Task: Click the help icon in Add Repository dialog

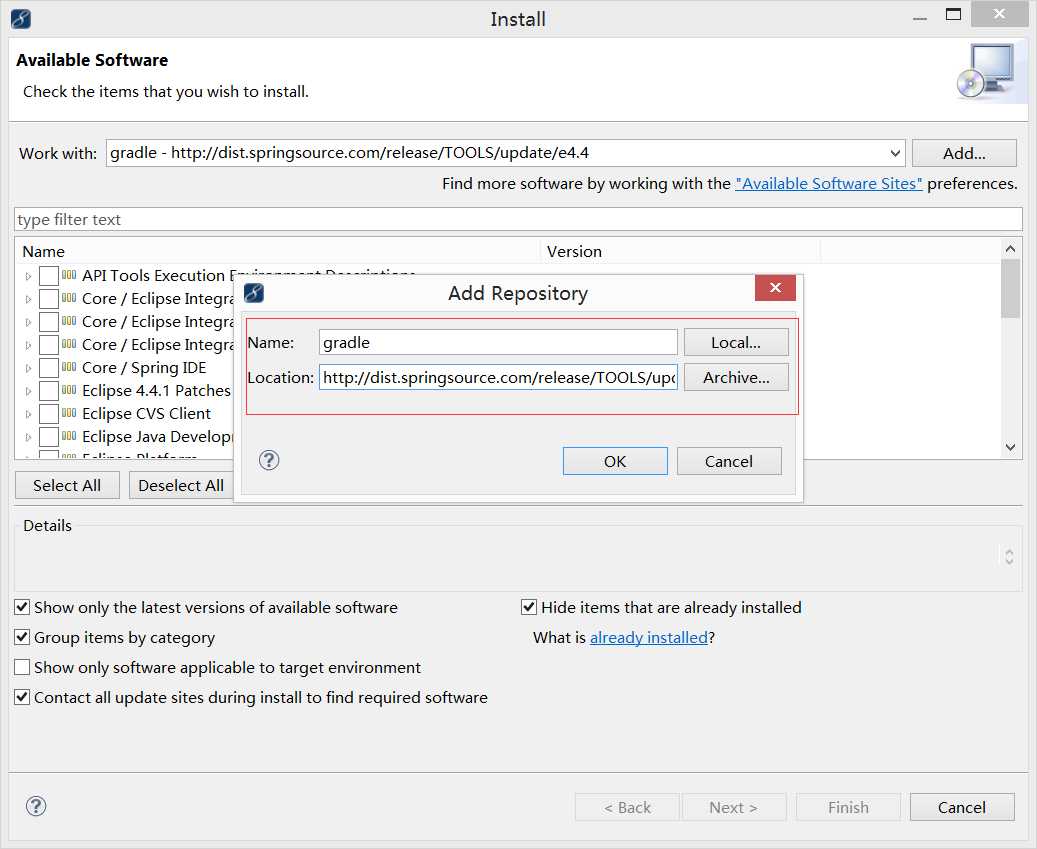Action: pyautogui.click(x=269, y=460)
